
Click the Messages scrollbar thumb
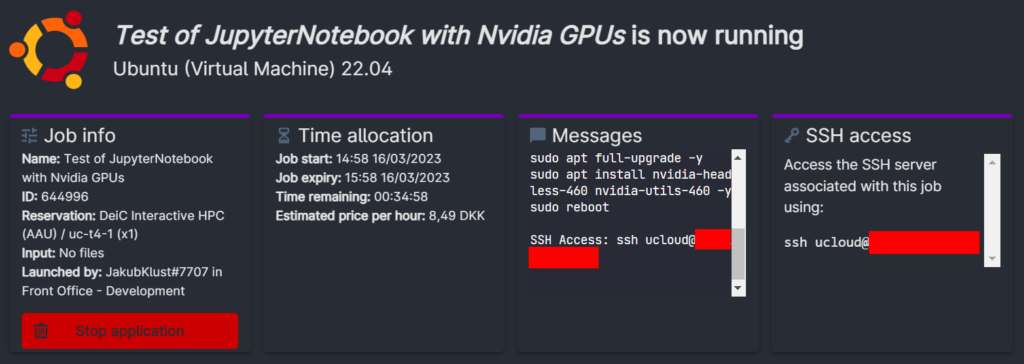click(738, 254)
